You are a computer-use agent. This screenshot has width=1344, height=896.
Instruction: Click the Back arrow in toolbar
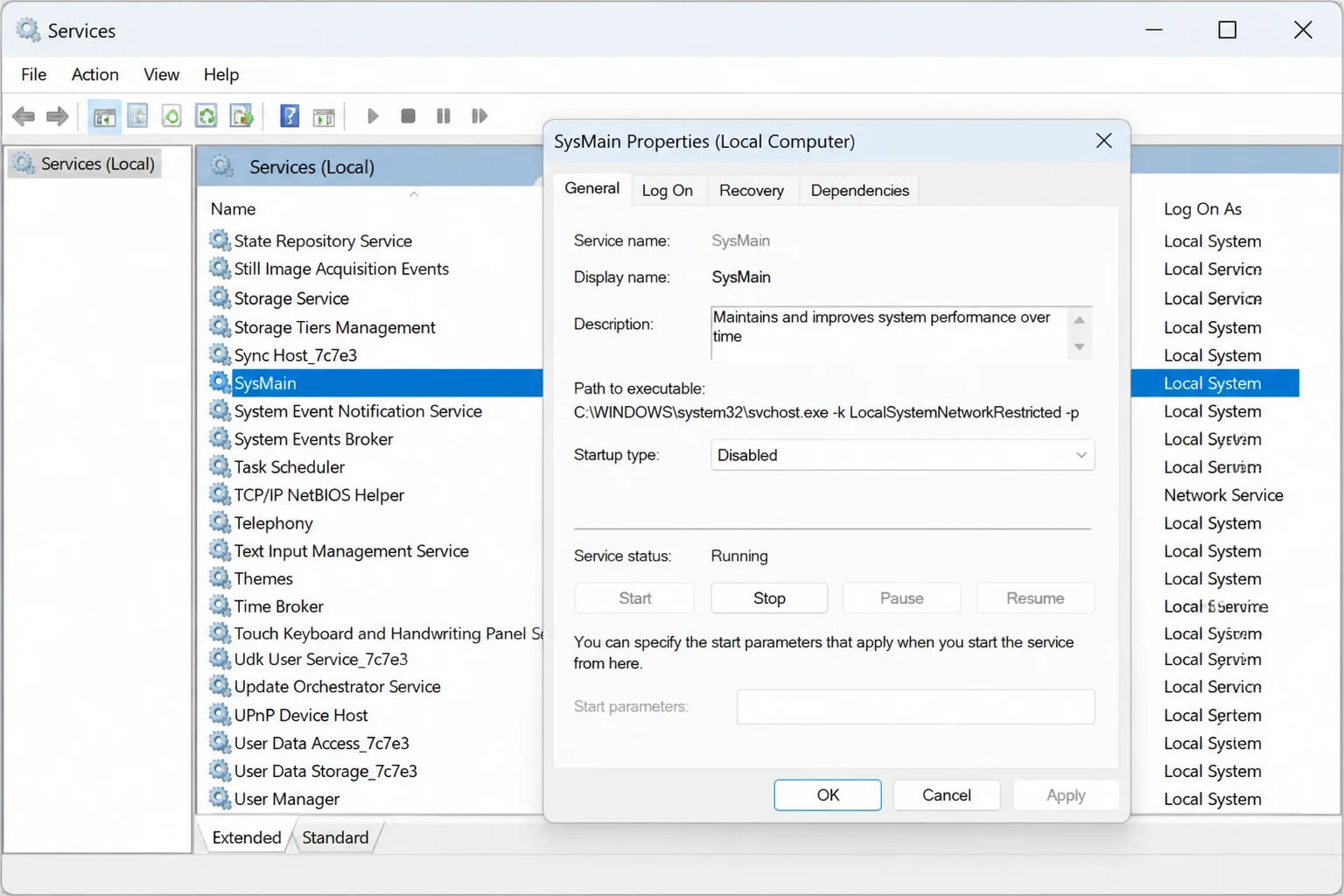pyautogui.click(x=24, y=115)
